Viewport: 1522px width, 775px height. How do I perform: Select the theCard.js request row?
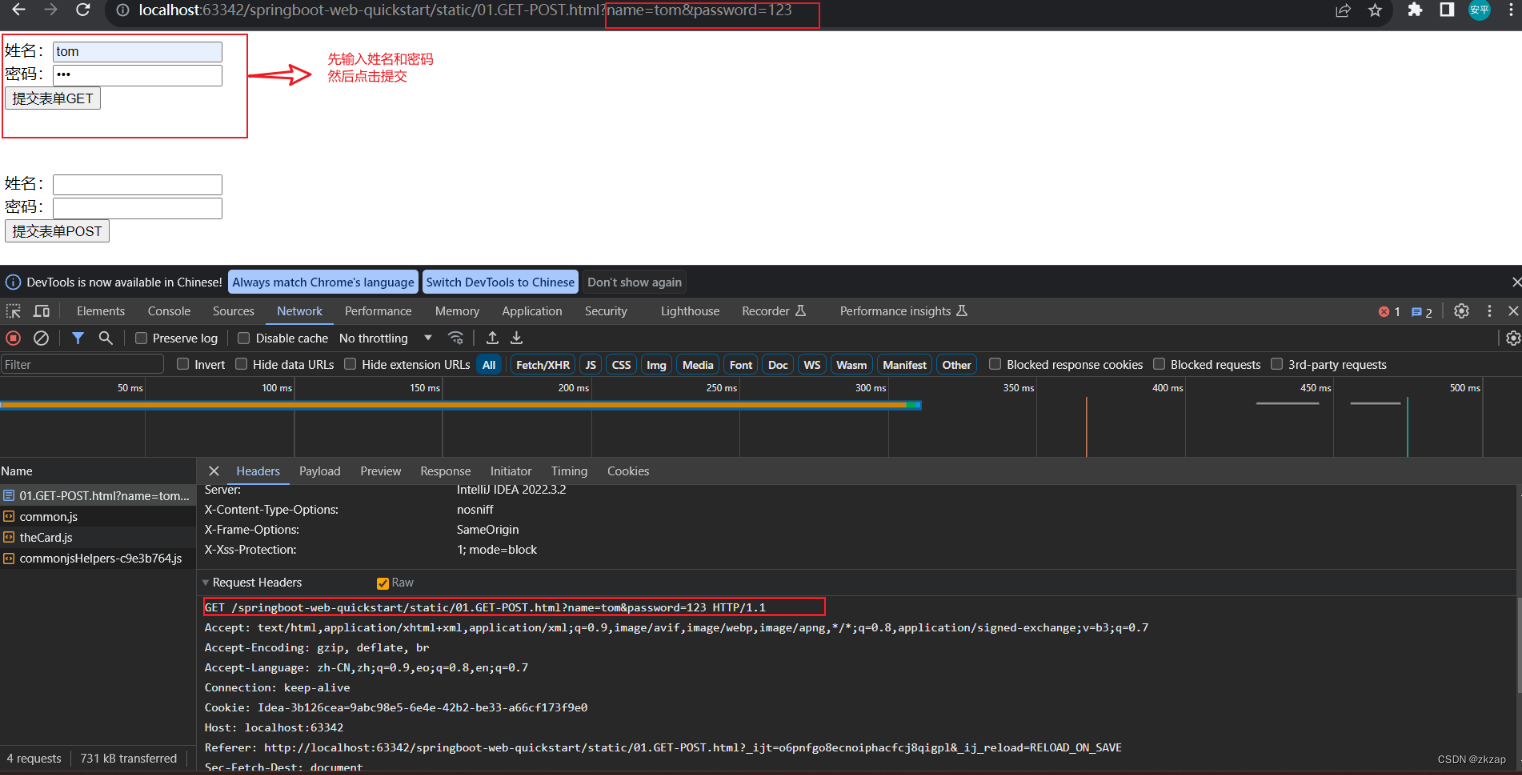(x=98, y=538)
